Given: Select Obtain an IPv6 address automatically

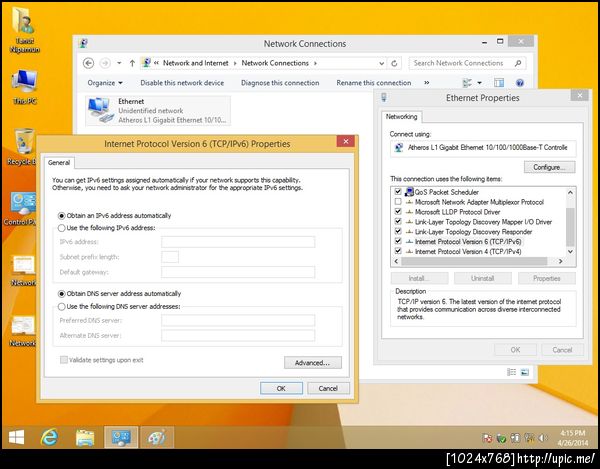Looking at the screenshot, I should tap(61, 216).
